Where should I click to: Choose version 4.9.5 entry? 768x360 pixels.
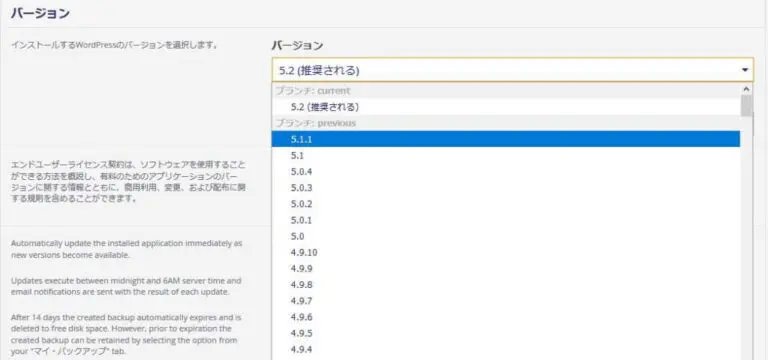(506, 333)
